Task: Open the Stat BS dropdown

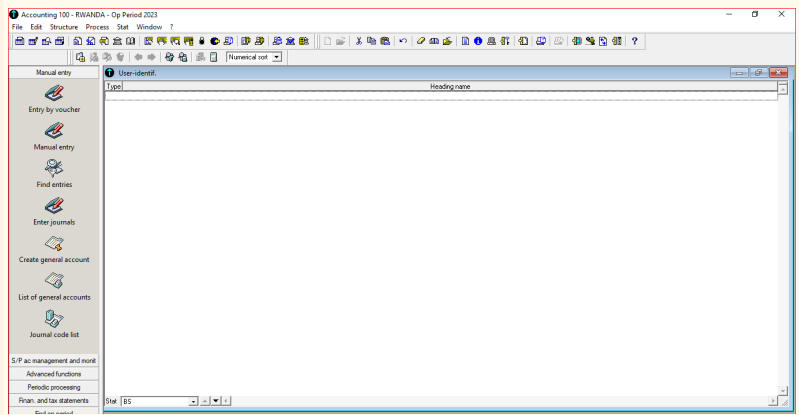Action: [x=193, y=401]
